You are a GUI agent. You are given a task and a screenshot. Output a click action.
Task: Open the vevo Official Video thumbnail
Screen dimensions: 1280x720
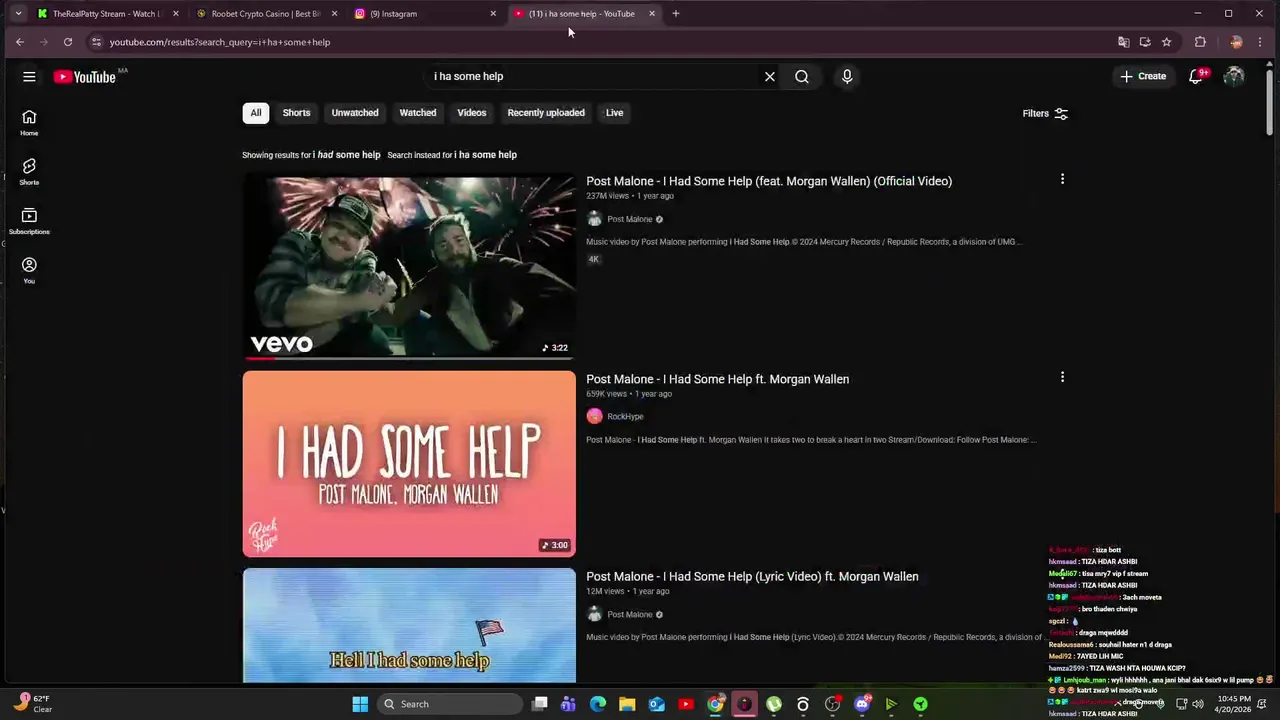409,267
